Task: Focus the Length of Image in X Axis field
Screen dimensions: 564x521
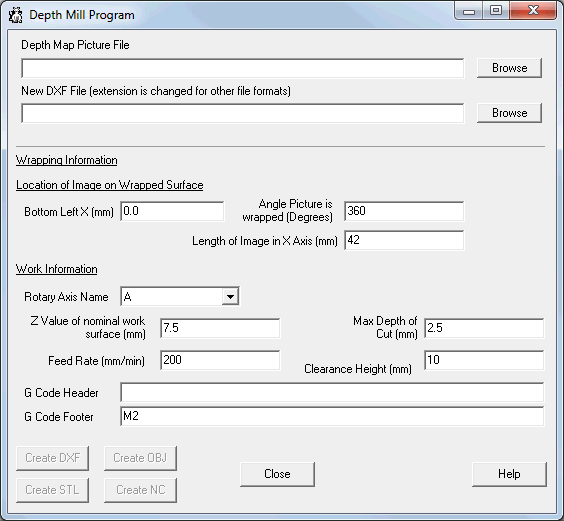Action: coord(404,240)
